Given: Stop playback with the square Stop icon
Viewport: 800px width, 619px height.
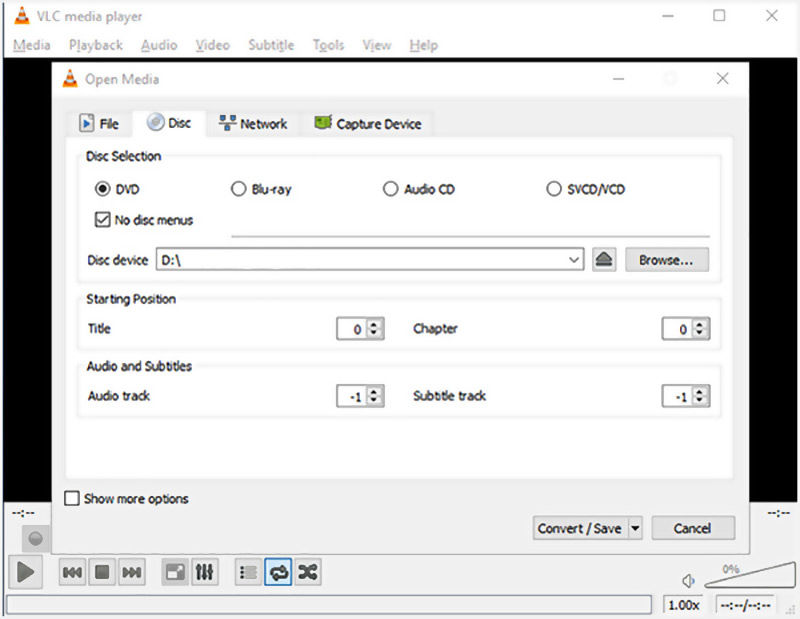Looking at the screenshot, I should click(101, 572).
